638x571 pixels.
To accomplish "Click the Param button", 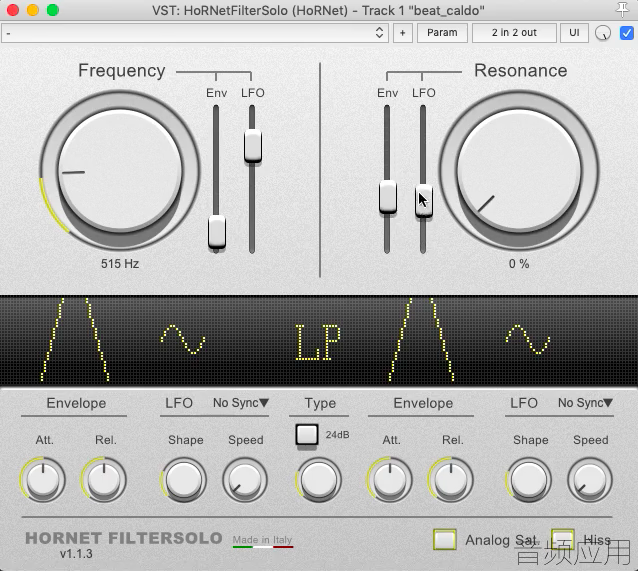I will point(442,33).
